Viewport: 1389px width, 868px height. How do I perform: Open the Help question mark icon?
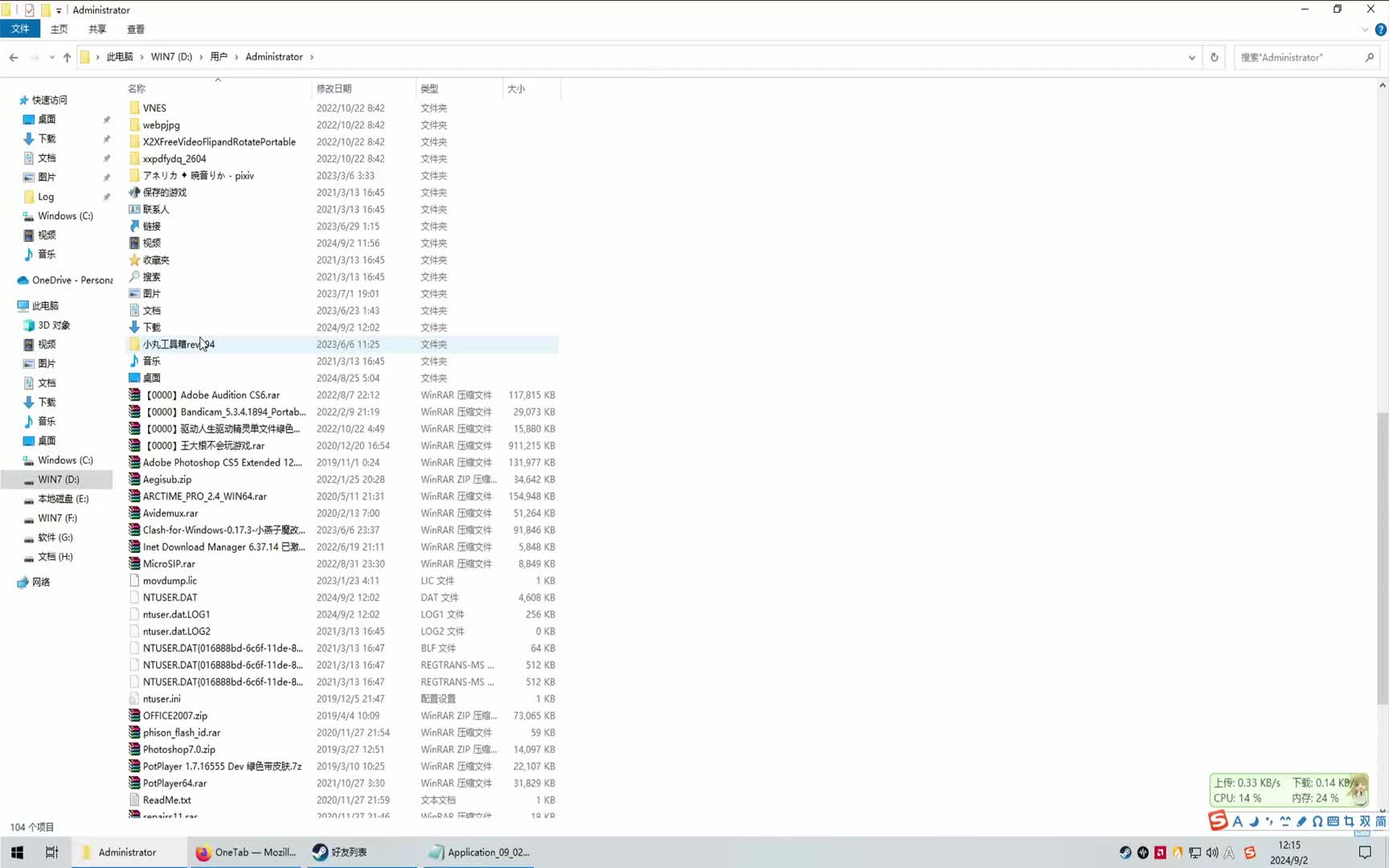[x=1380, y=30]
